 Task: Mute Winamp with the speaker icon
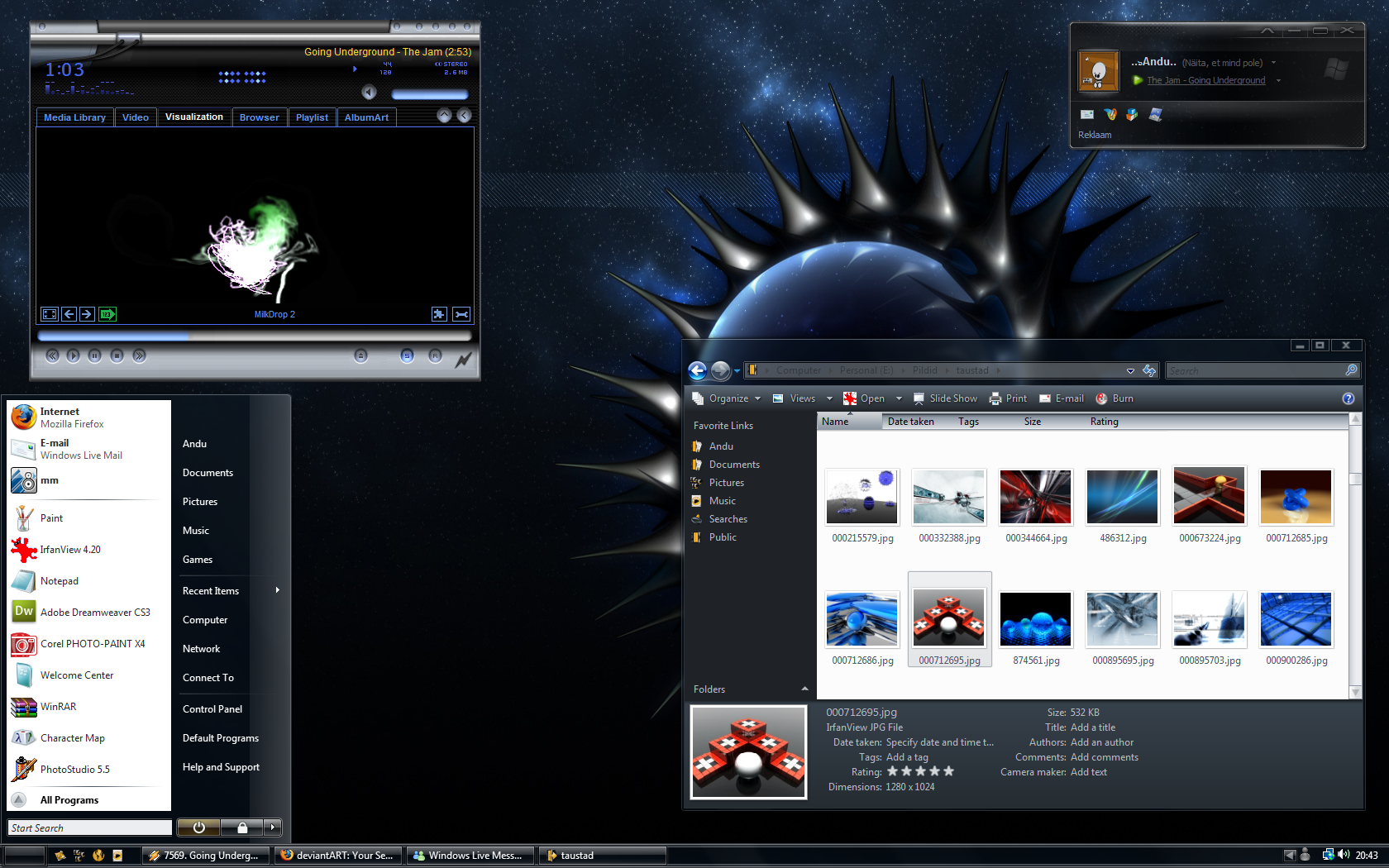coord(369,93)
